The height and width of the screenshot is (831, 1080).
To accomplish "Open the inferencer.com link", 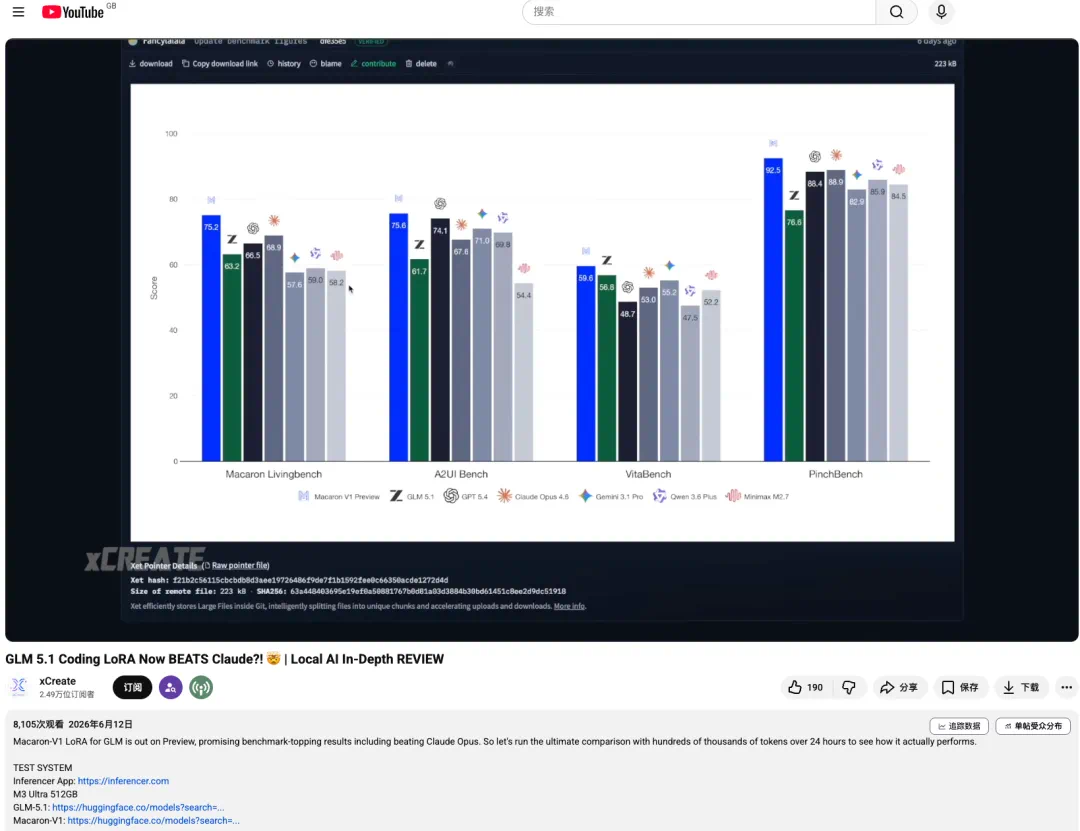I will [x=123, y=781].
